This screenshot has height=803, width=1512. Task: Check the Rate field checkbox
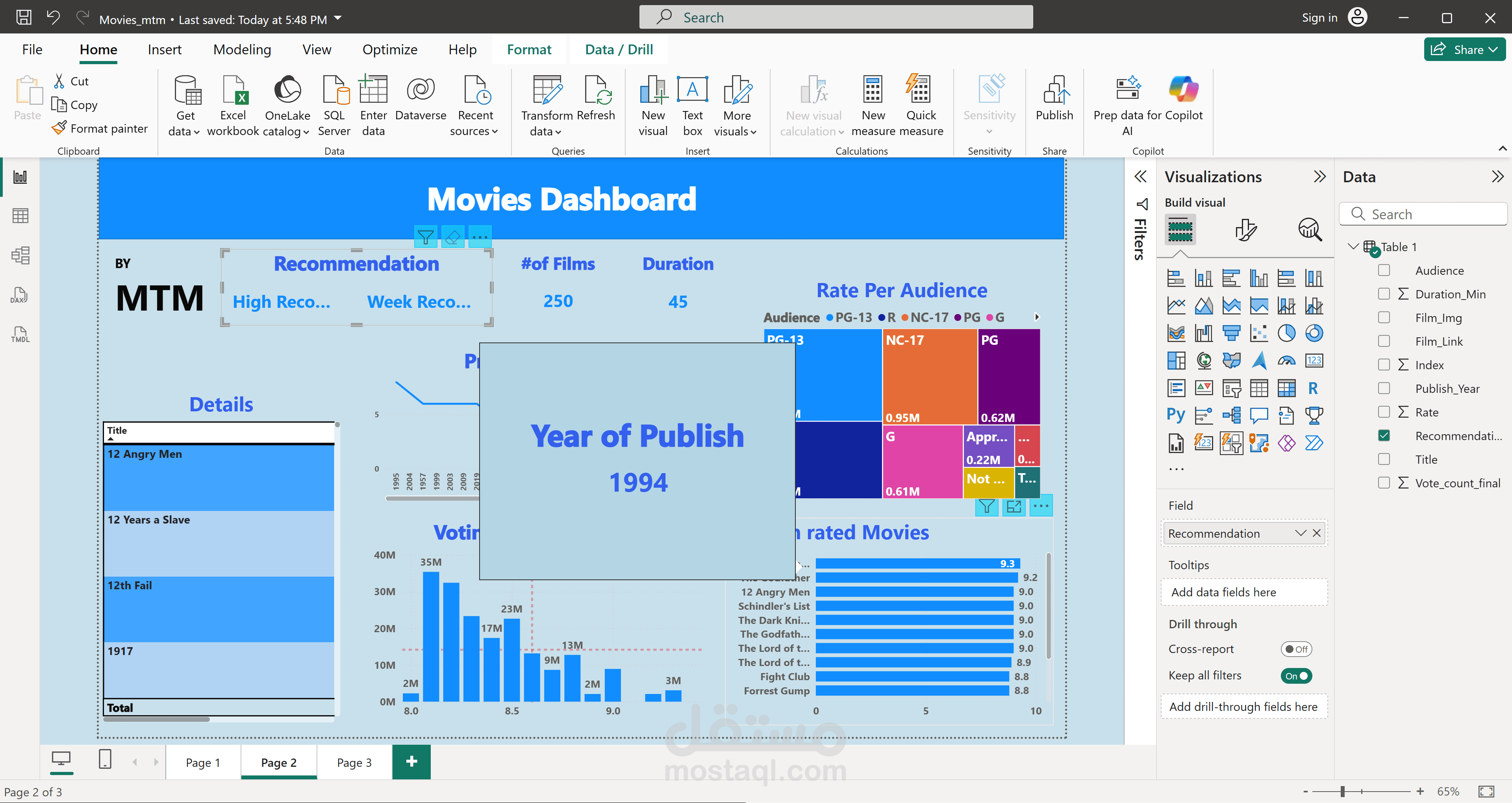point(1384,411)
